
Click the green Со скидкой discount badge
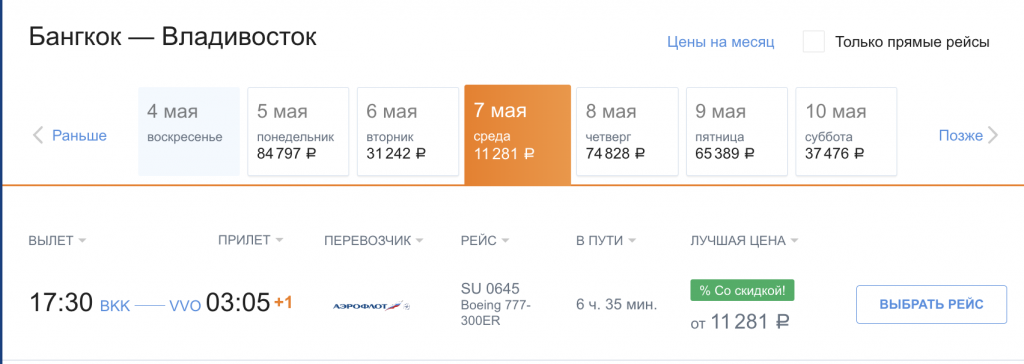pos(743,290)
